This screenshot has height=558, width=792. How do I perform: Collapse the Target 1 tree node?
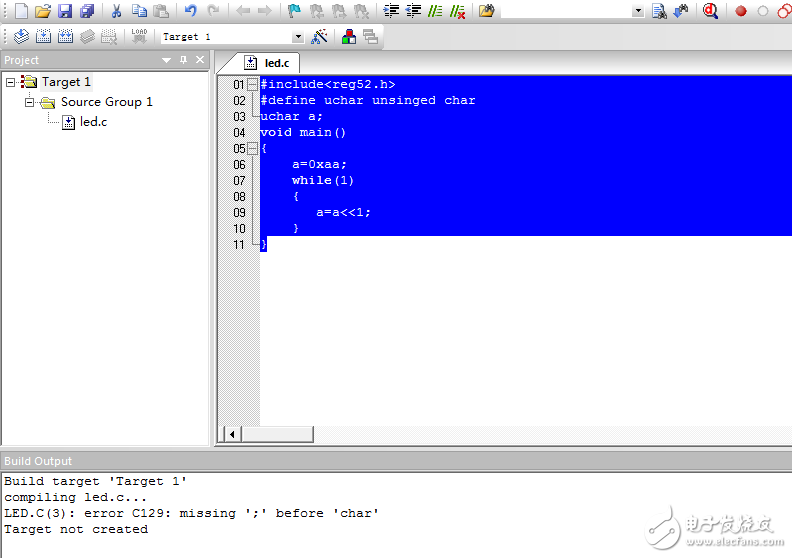[11, 82]
